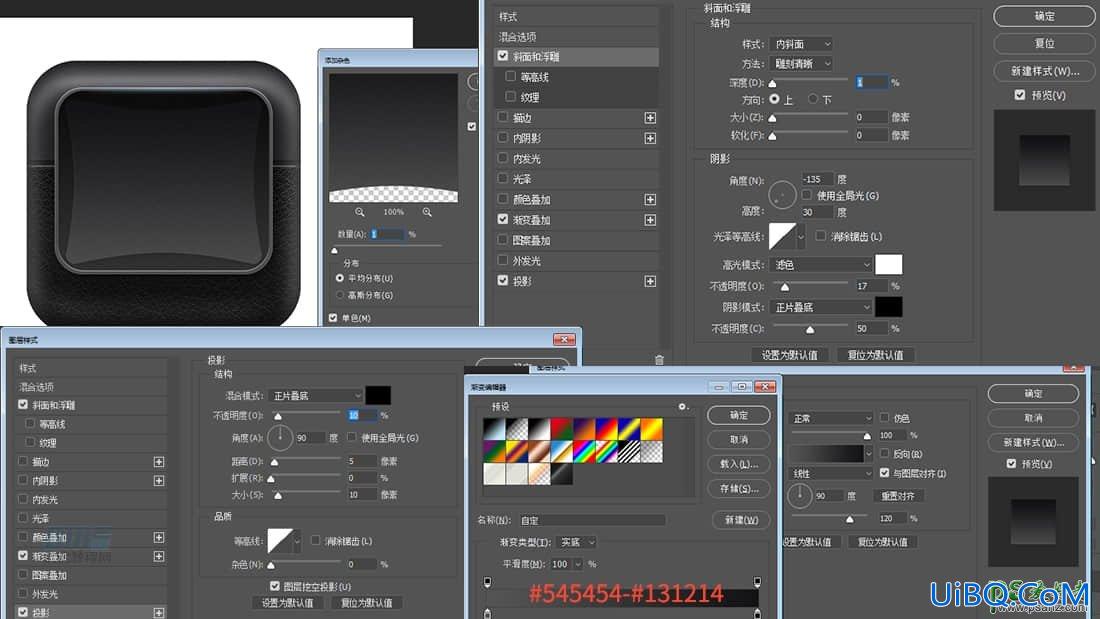
Task: Click 重置对齐 button
Action: [898, 496]
